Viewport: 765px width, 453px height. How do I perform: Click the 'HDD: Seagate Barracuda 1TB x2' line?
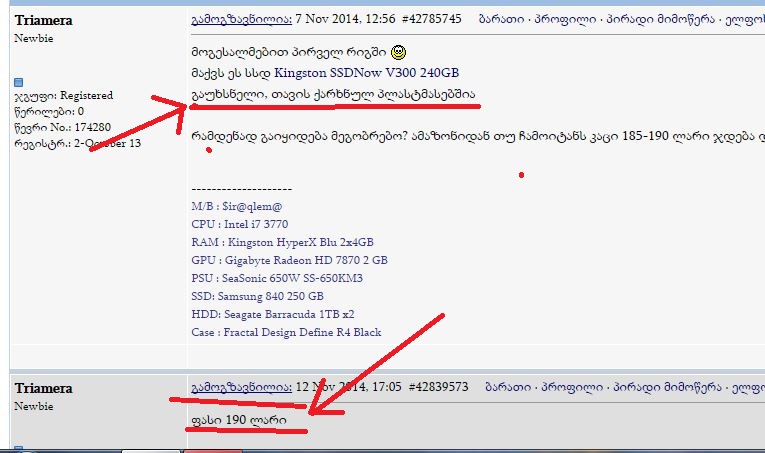[x=273, y=315]
